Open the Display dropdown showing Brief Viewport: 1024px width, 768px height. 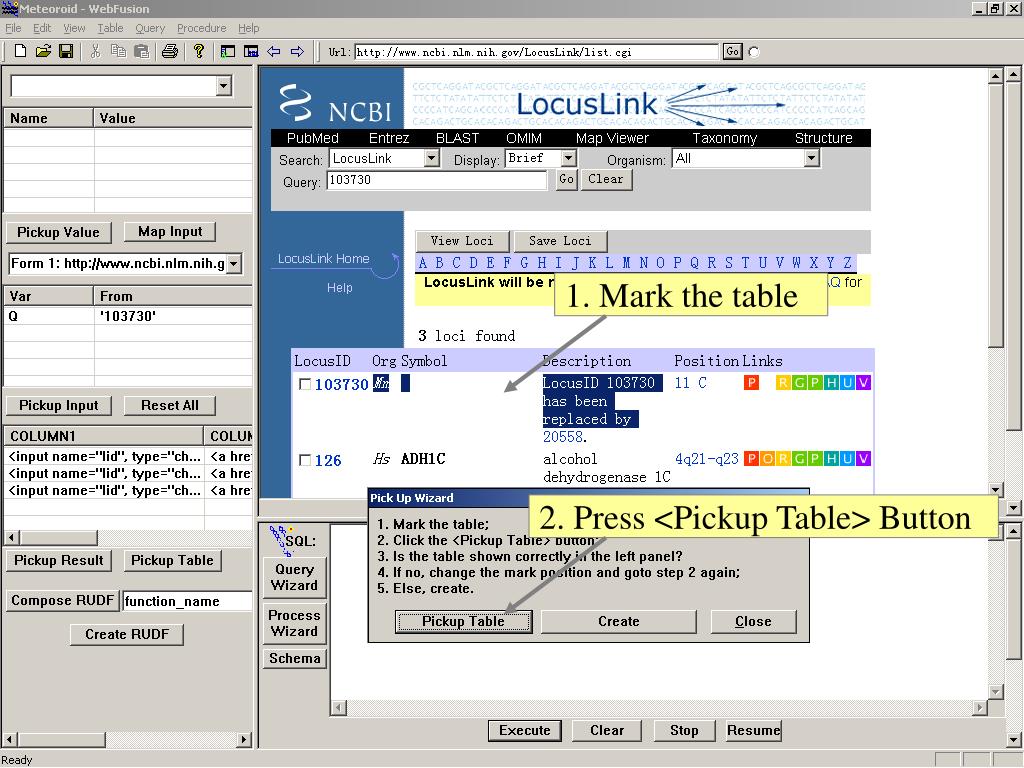(568, 158)
